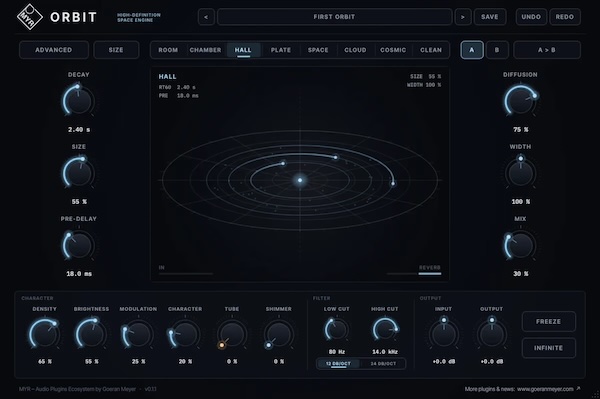Screen dimensions: 600x399
Task: Click the Density knob
Action: (x=44, y=334)
